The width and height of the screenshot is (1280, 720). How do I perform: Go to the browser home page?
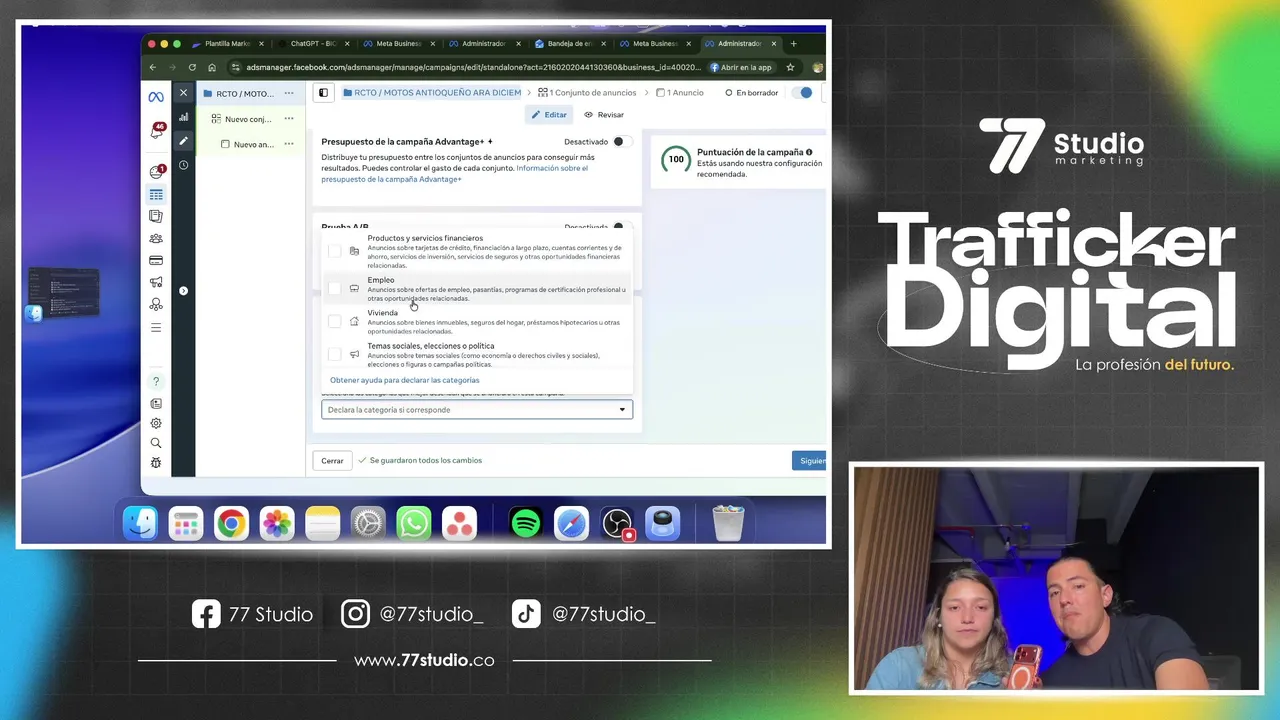212,68
